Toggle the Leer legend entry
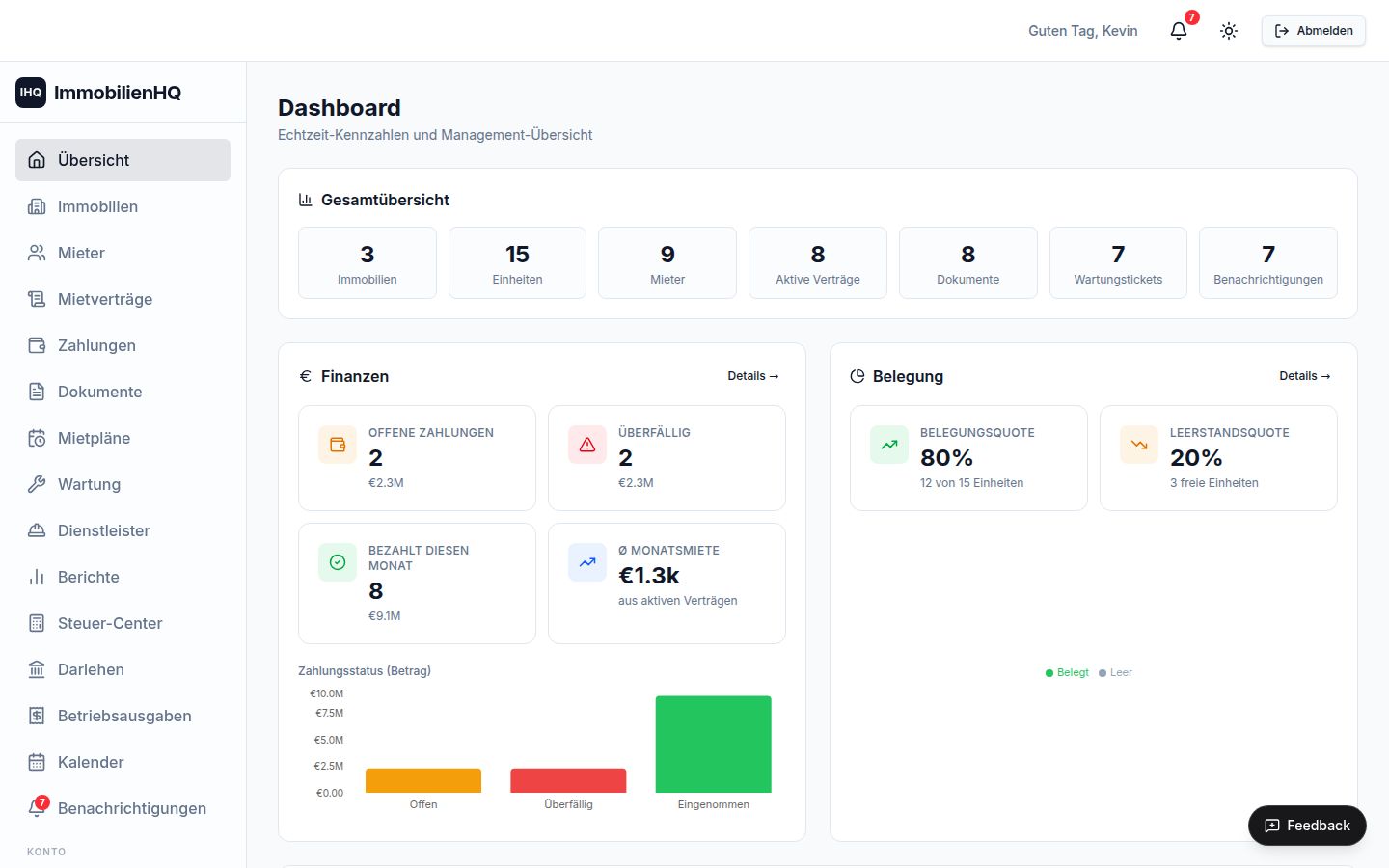This screenshot has height=868, width=1389. tap(1115, 673)
